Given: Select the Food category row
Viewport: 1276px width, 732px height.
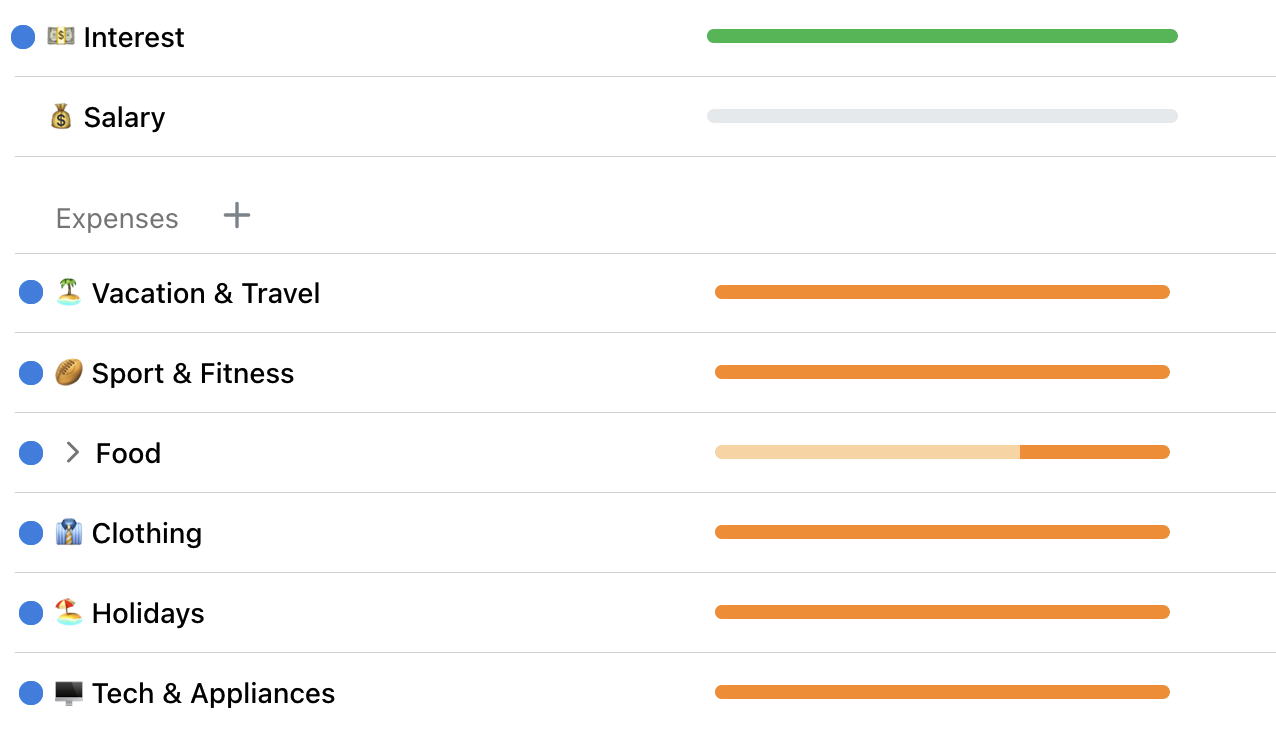Looking at the screenshot, I should pos(128,452).
